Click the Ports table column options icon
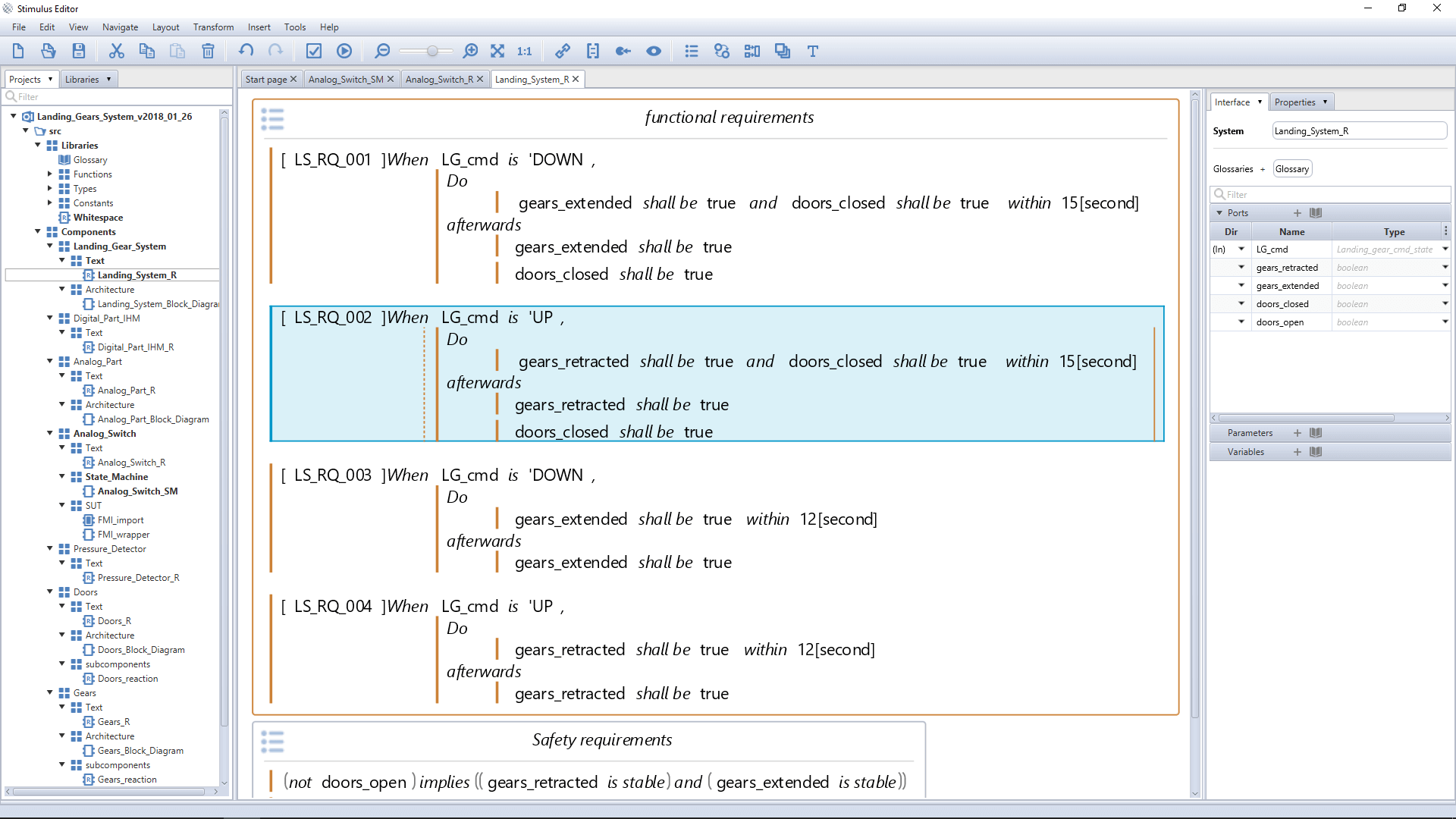 tap(1445, 231)
